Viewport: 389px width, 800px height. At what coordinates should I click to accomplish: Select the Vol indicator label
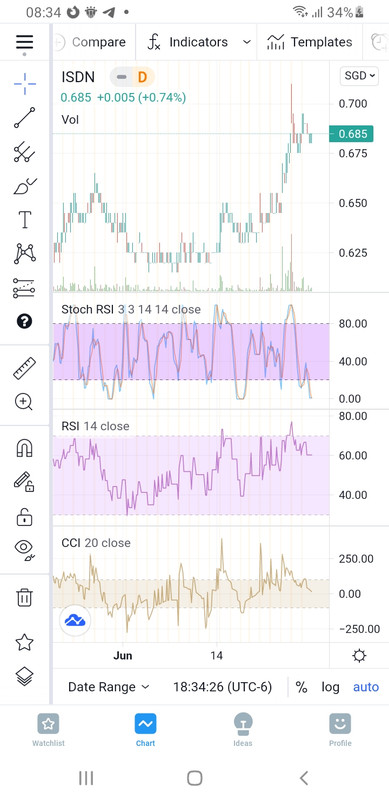70,120
